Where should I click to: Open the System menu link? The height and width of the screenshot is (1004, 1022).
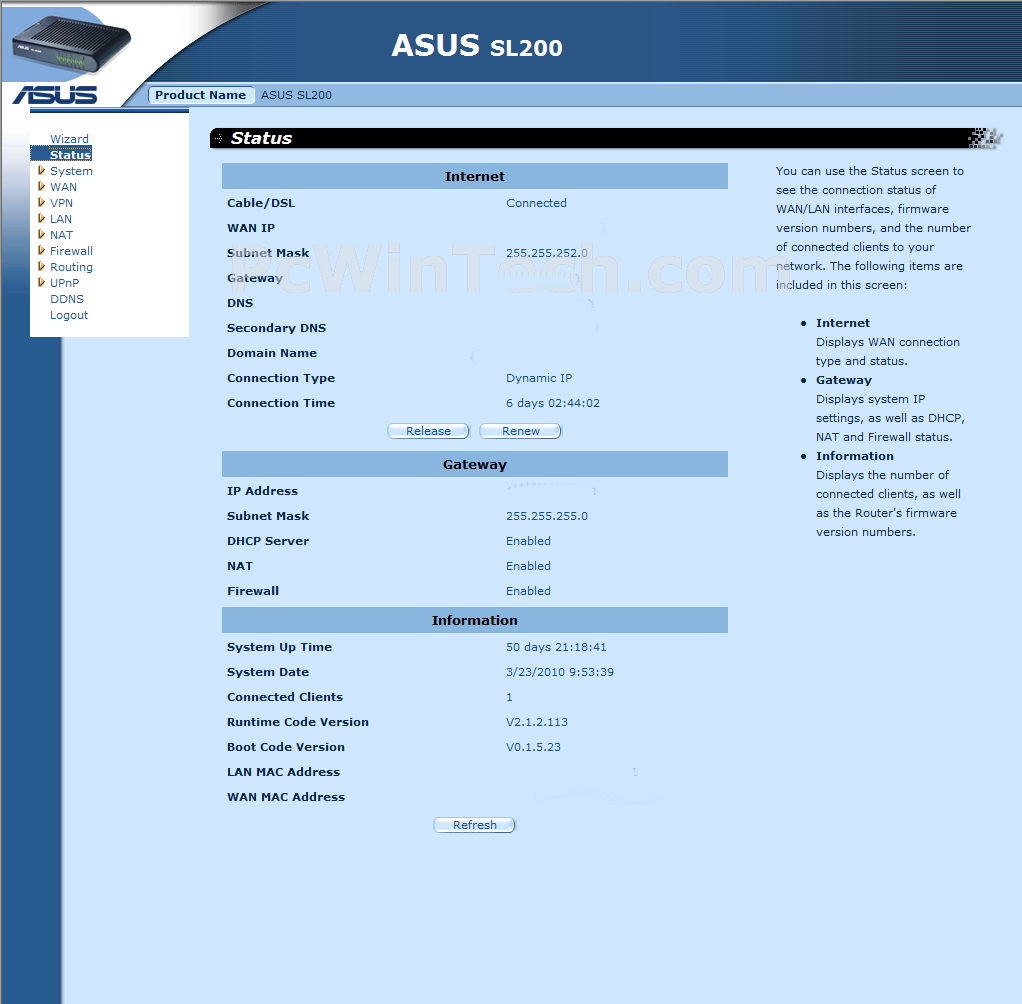point(71,171)
